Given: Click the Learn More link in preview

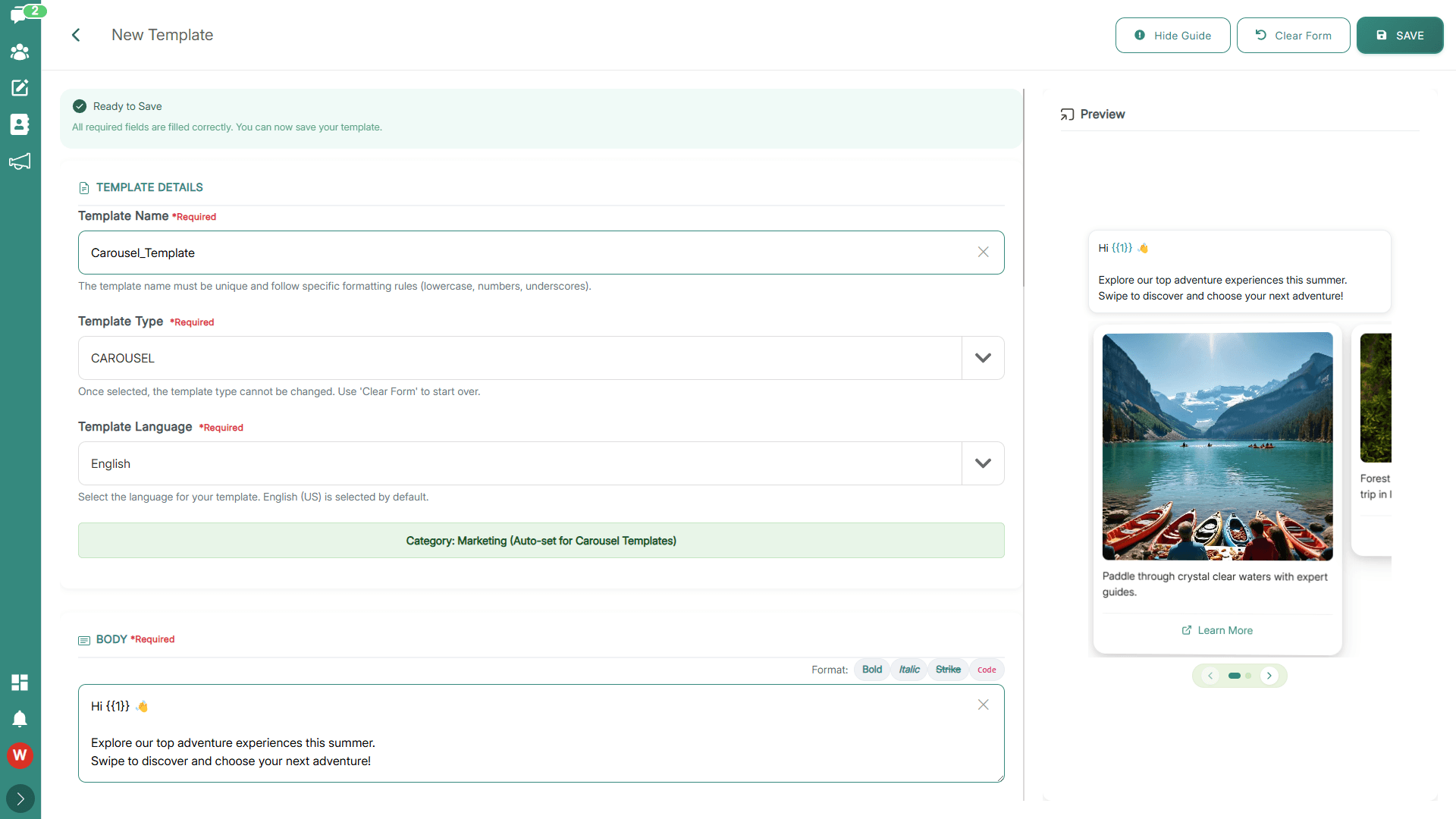Looking at the screenshot, I should click(x=1217, y=630).
